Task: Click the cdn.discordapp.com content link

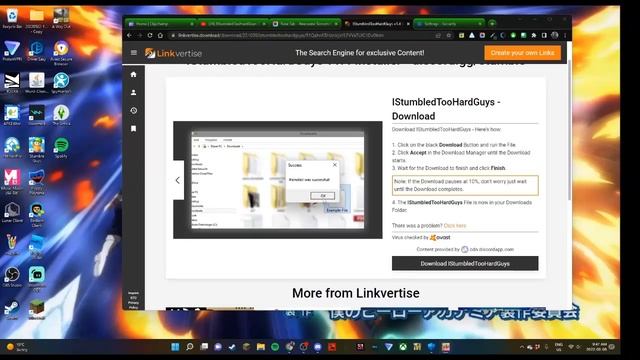Action: coord(491,249)
